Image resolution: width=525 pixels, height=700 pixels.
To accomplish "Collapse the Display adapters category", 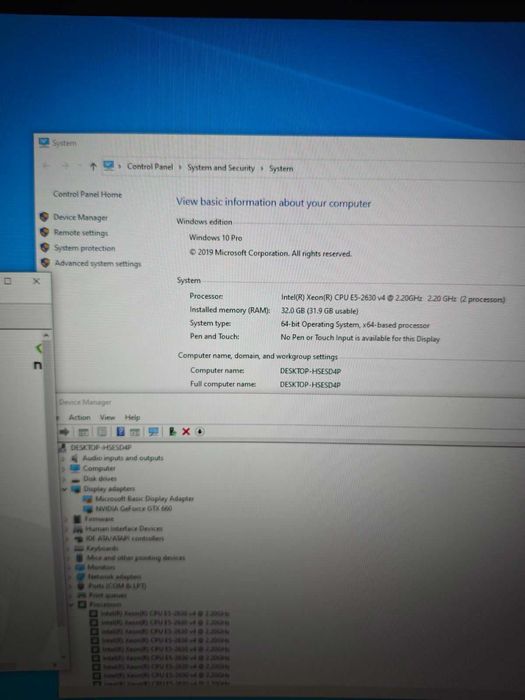I will tap(64, 489).
